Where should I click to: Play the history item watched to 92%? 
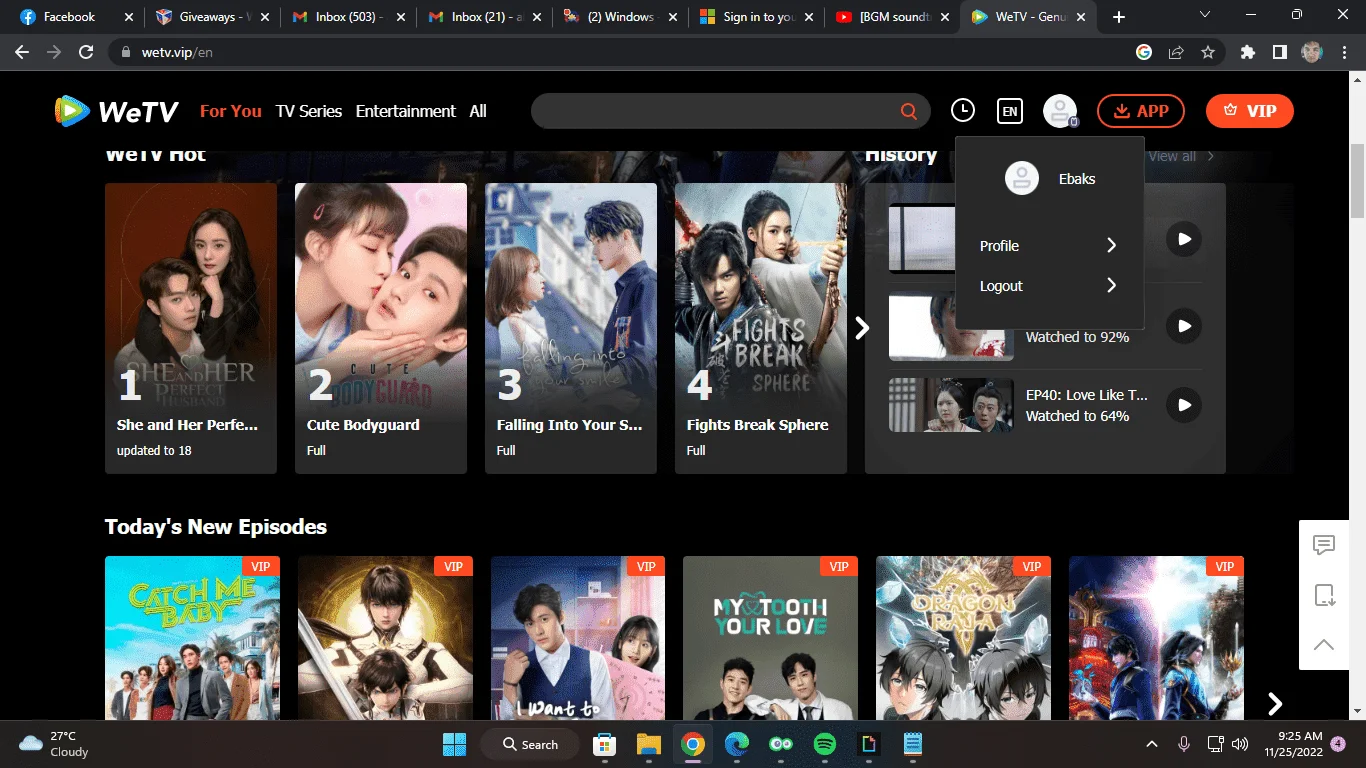[1184, 326]
